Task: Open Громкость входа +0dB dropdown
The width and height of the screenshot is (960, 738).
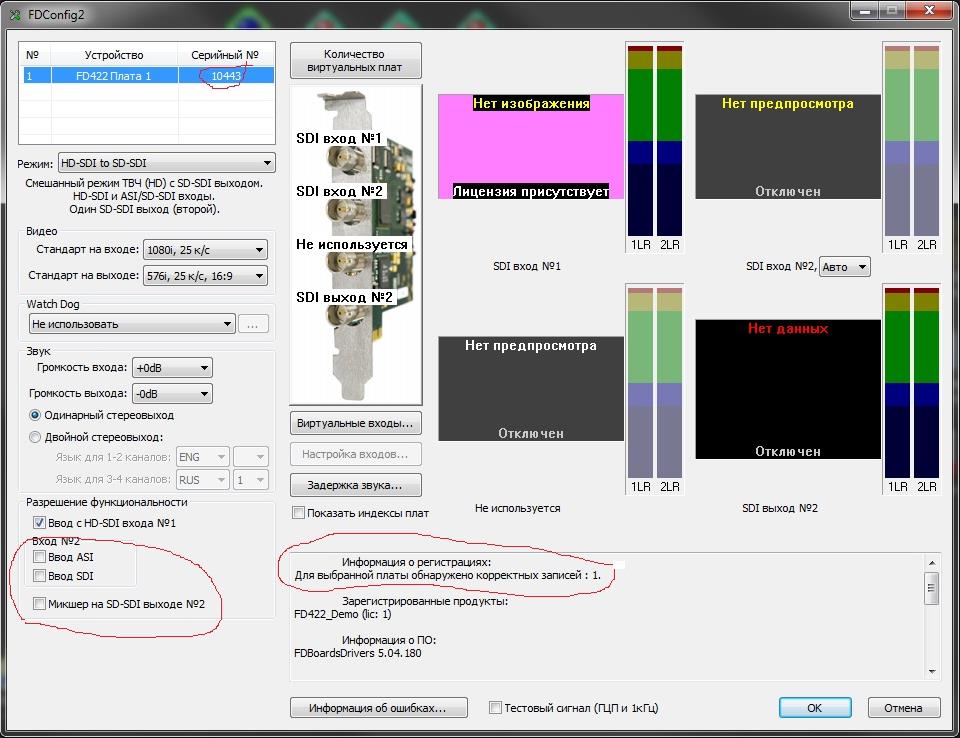Action: tap(173, 367)
